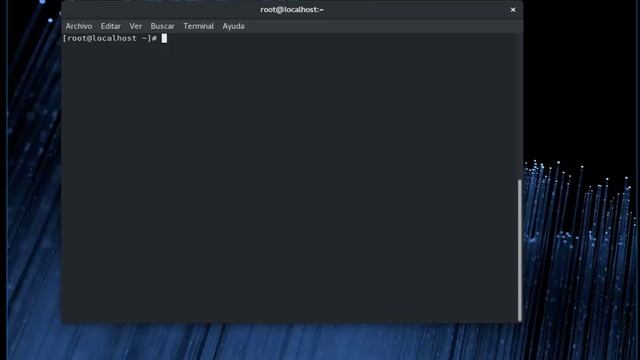Open the Ver menu
This screenshot has height=360, width=640.
pos(136,26)
